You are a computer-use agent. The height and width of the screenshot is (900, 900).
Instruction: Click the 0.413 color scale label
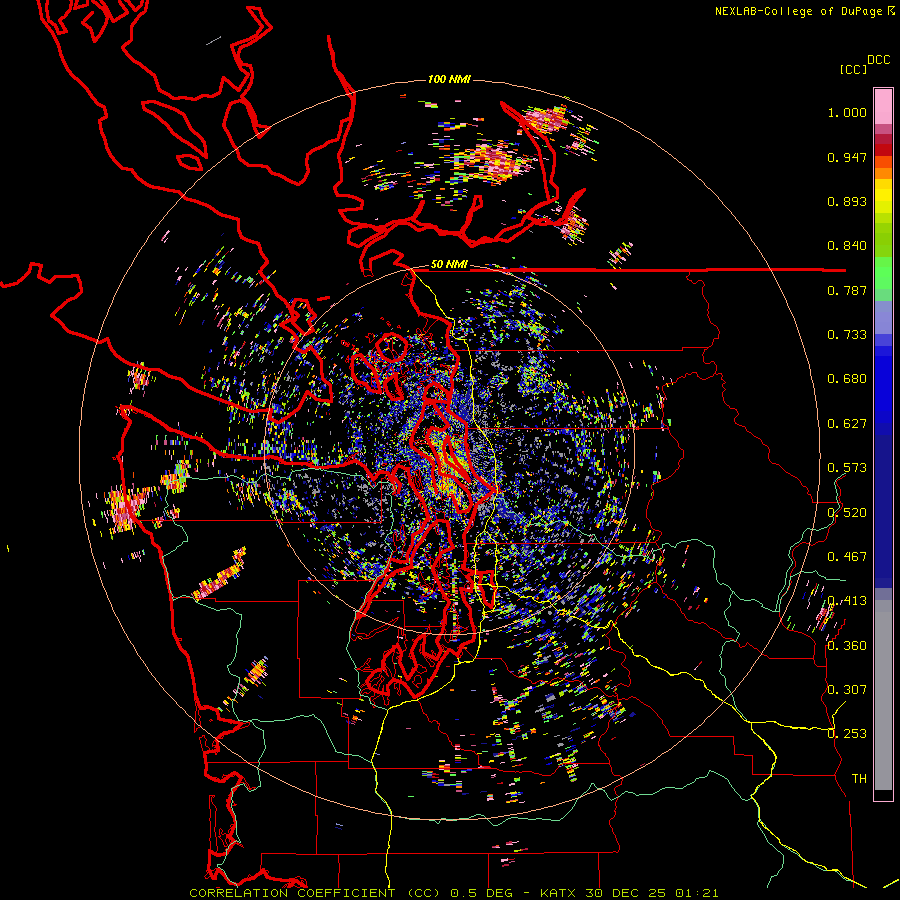tap(847, 601)
